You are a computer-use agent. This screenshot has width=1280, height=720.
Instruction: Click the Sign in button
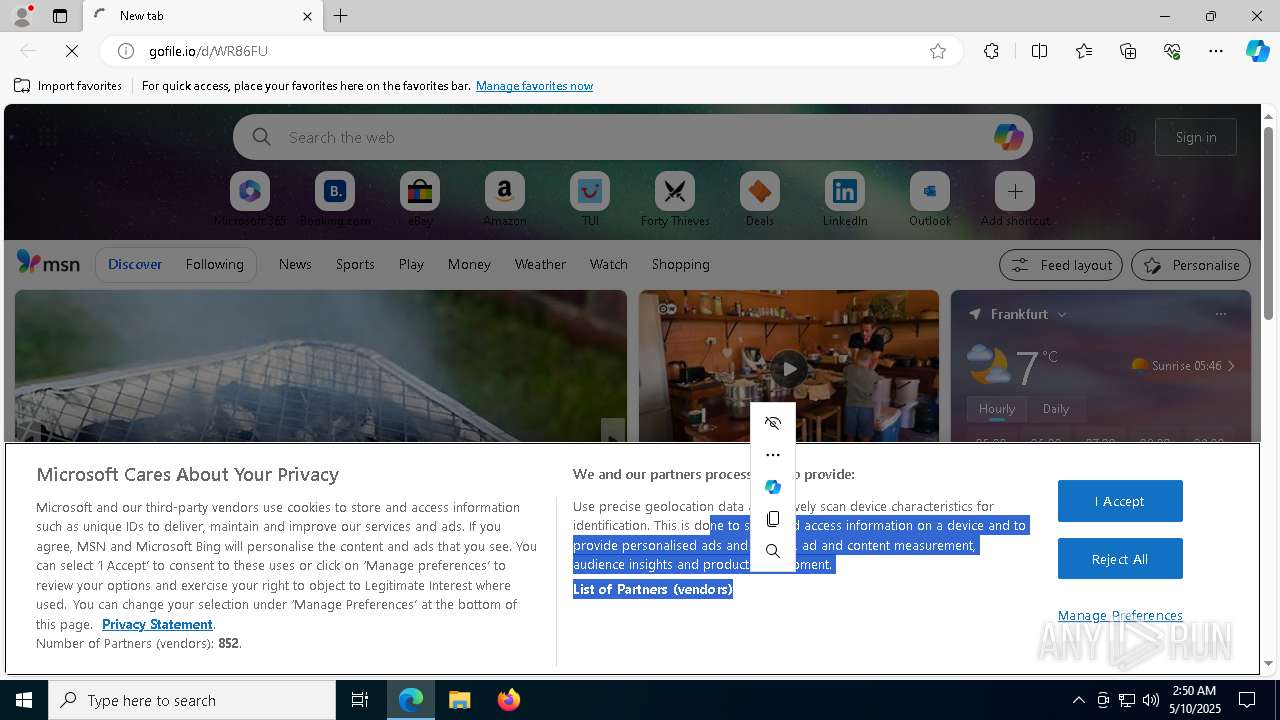pos(1196,137)
